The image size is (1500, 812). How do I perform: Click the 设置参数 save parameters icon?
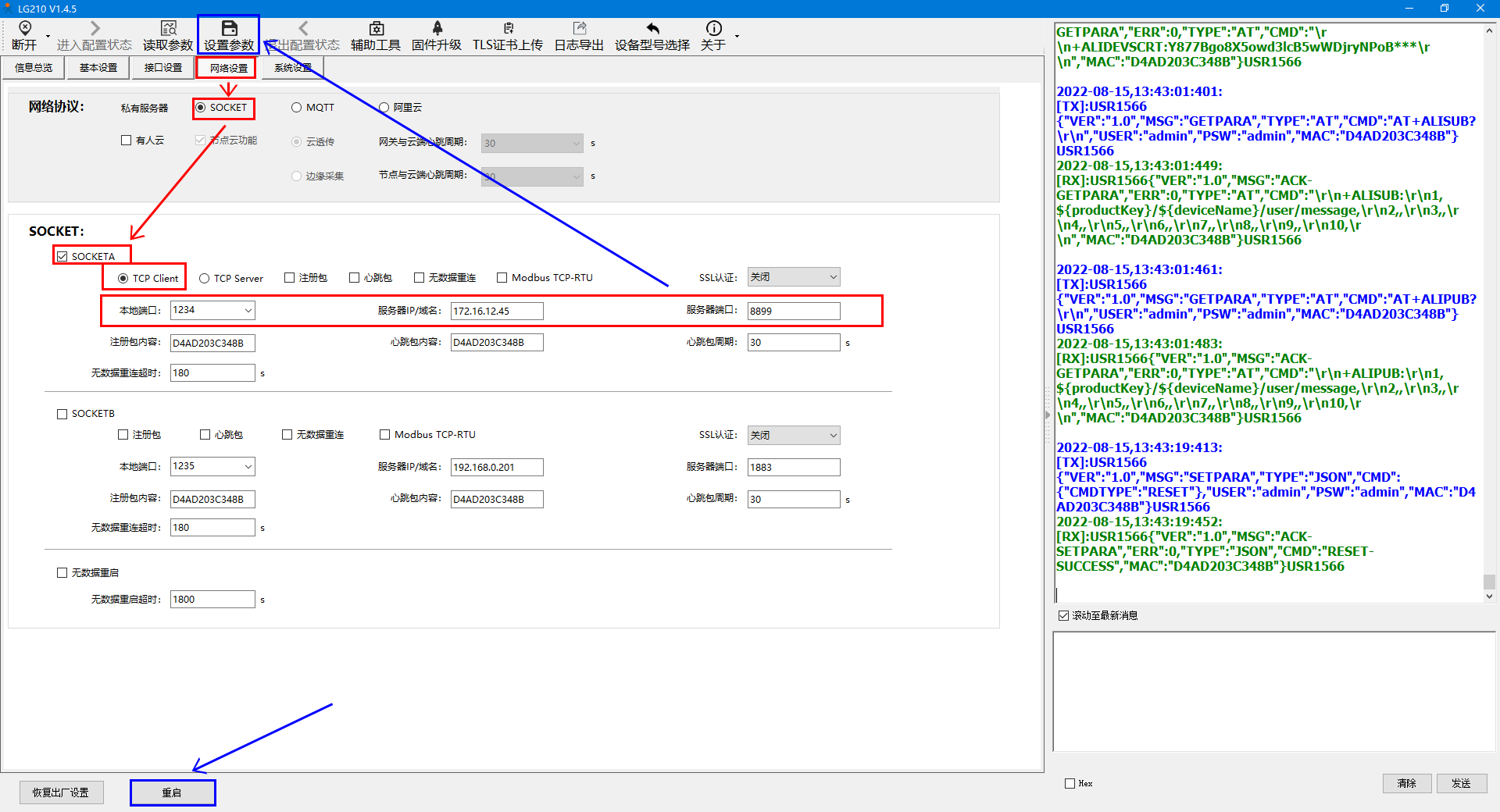(x=229, y=29)
